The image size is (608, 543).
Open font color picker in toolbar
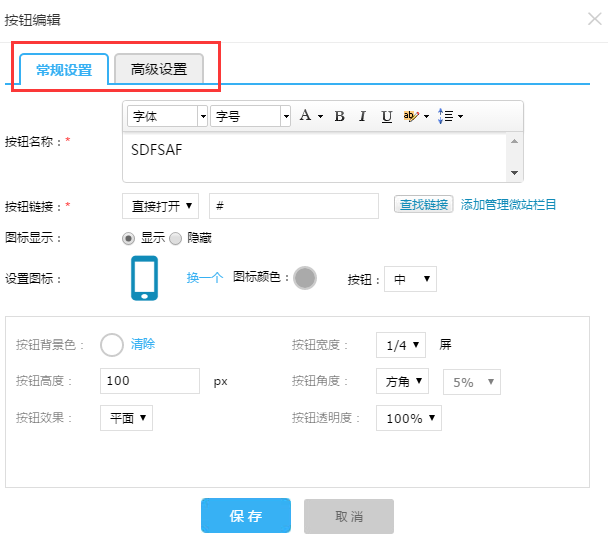[x=311, y=116]
